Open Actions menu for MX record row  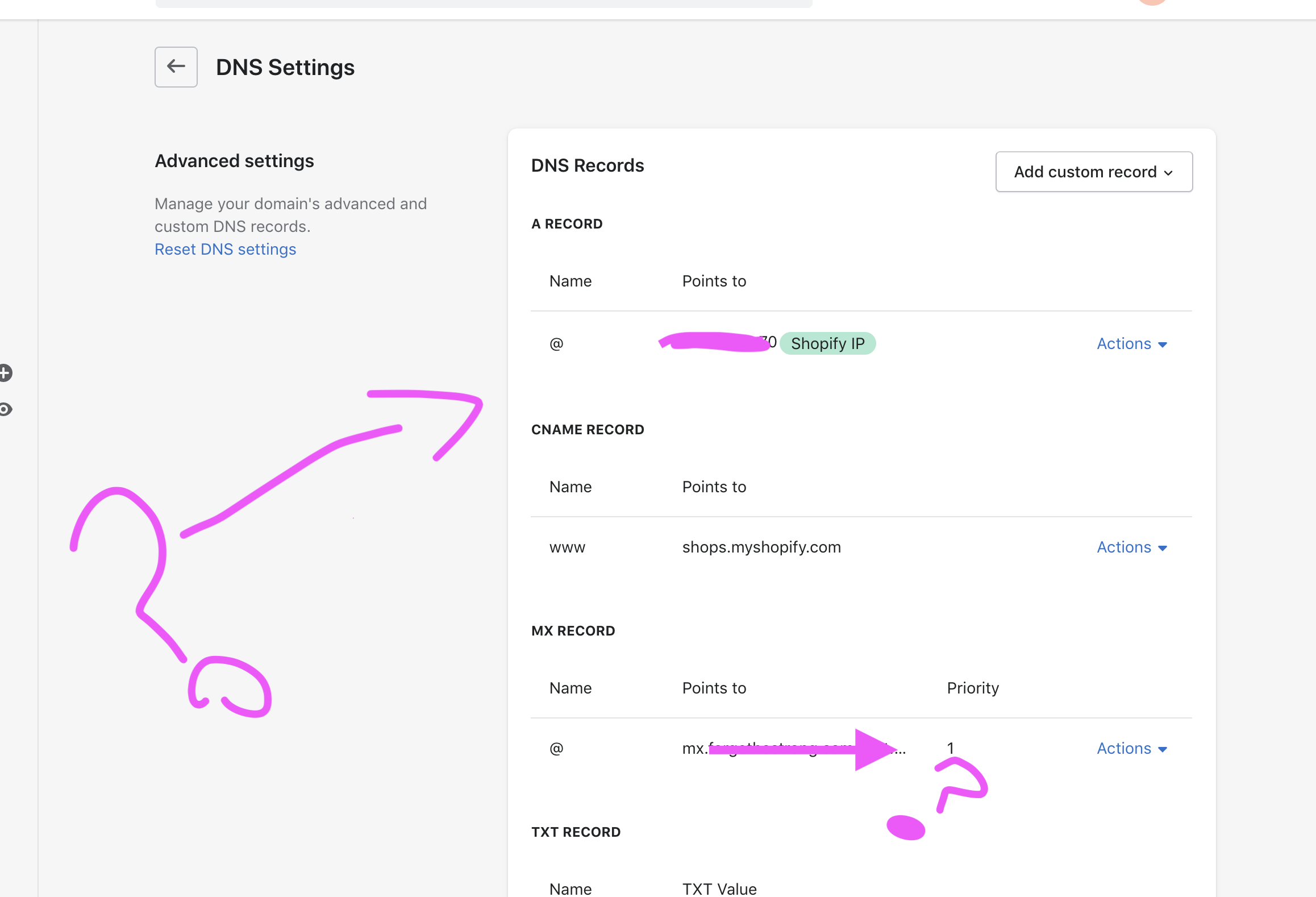(1124, 749)
